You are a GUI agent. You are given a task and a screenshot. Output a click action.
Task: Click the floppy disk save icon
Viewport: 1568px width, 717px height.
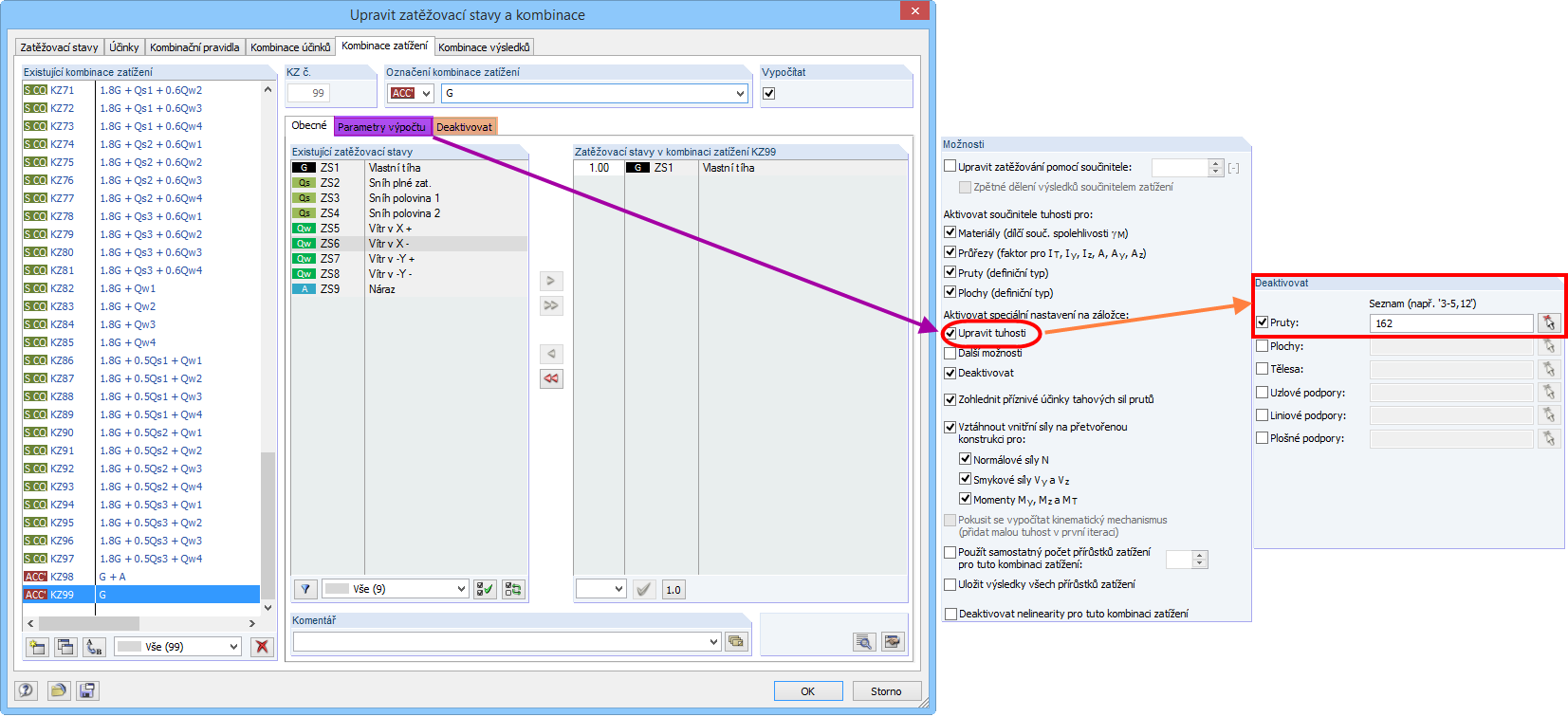click(87, 690)
